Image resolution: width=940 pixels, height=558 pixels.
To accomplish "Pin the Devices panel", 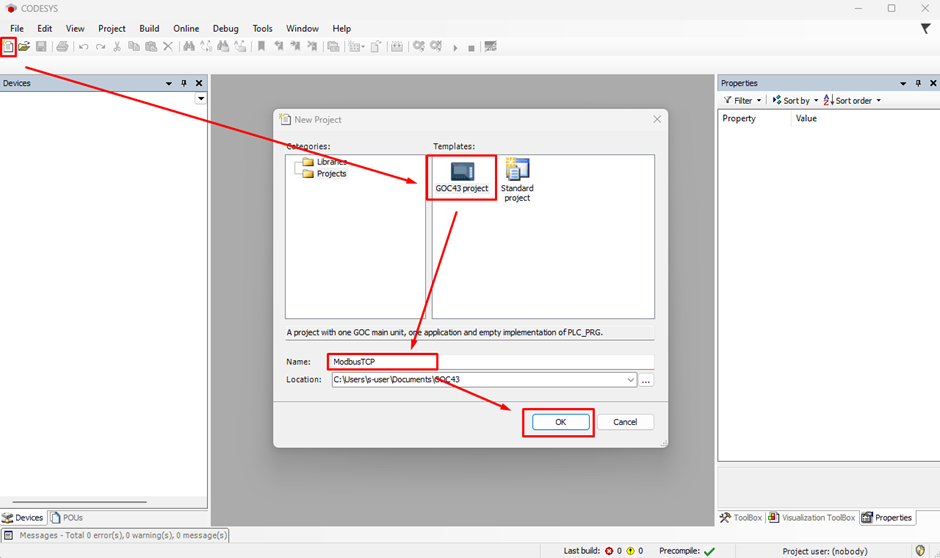I will pyautogui.click(x=184, y=83).
